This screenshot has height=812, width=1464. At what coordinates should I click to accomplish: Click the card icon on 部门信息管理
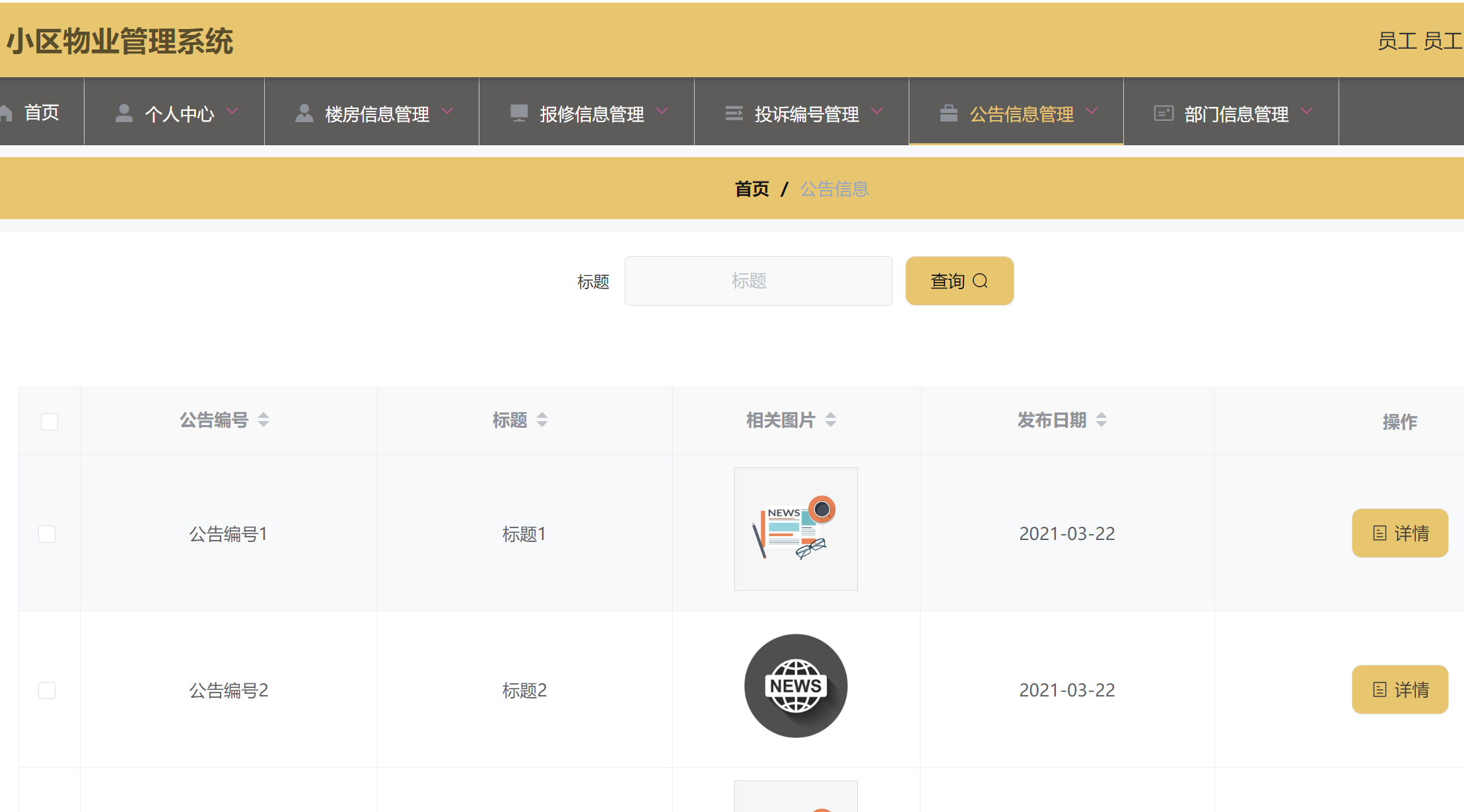coord(1163,112)
